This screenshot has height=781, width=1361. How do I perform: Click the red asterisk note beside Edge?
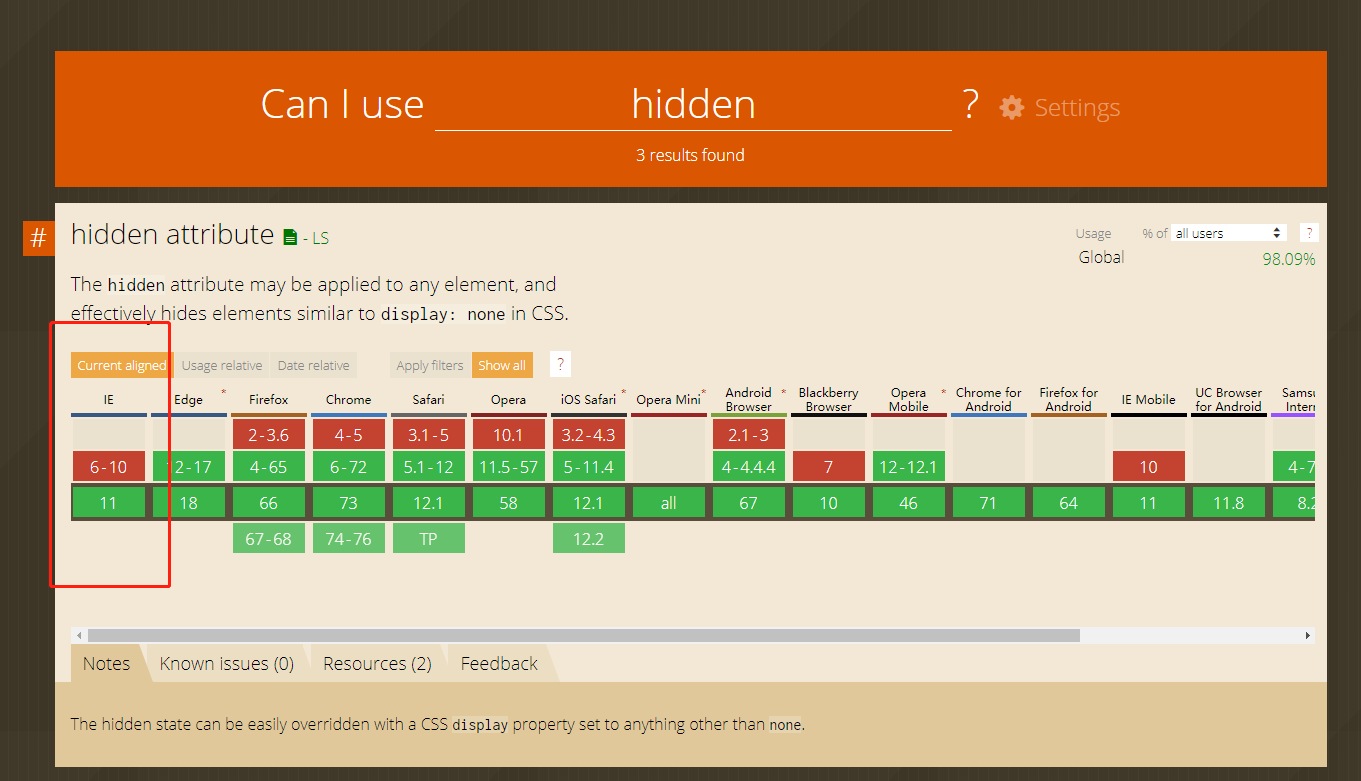pos(223,392)
